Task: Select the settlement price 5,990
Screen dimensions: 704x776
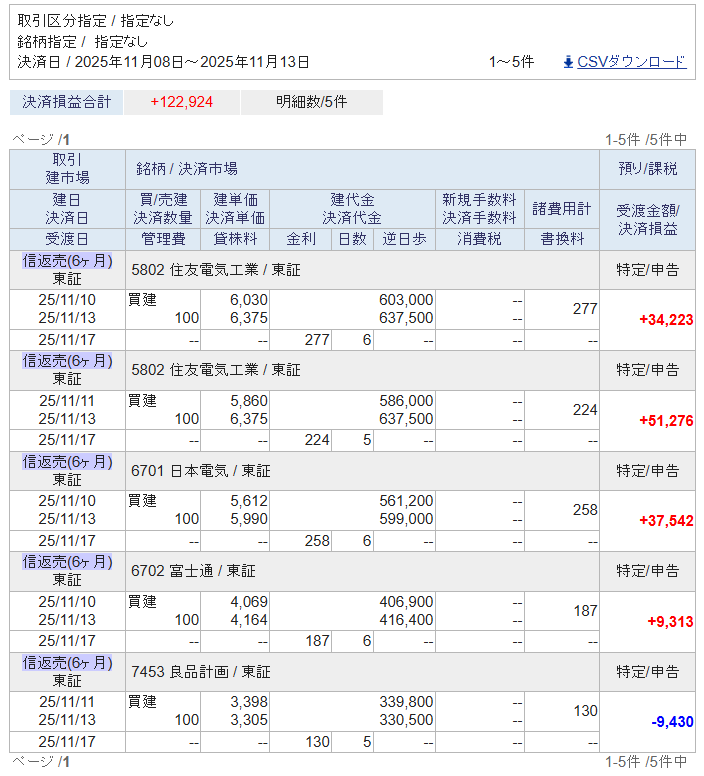Action: (x=249, y=519)
